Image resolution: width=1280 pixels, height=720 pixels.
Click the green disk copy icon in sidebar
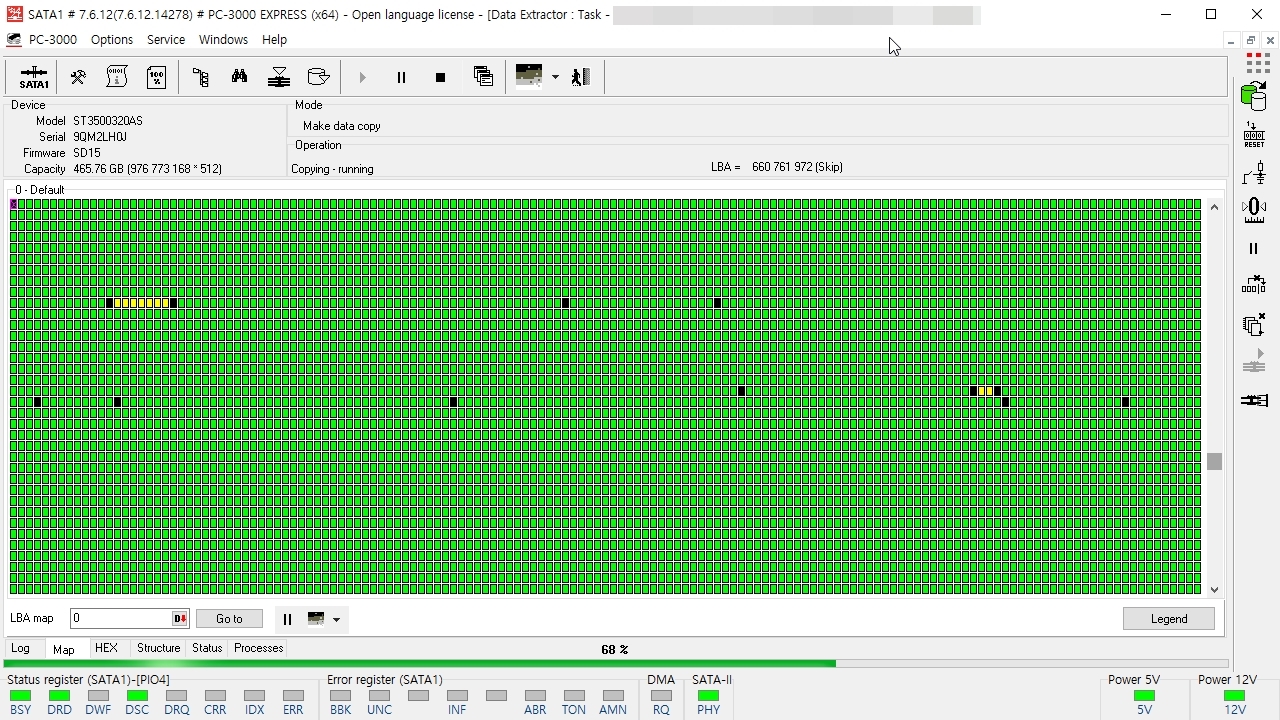[x=1253, y=96]
